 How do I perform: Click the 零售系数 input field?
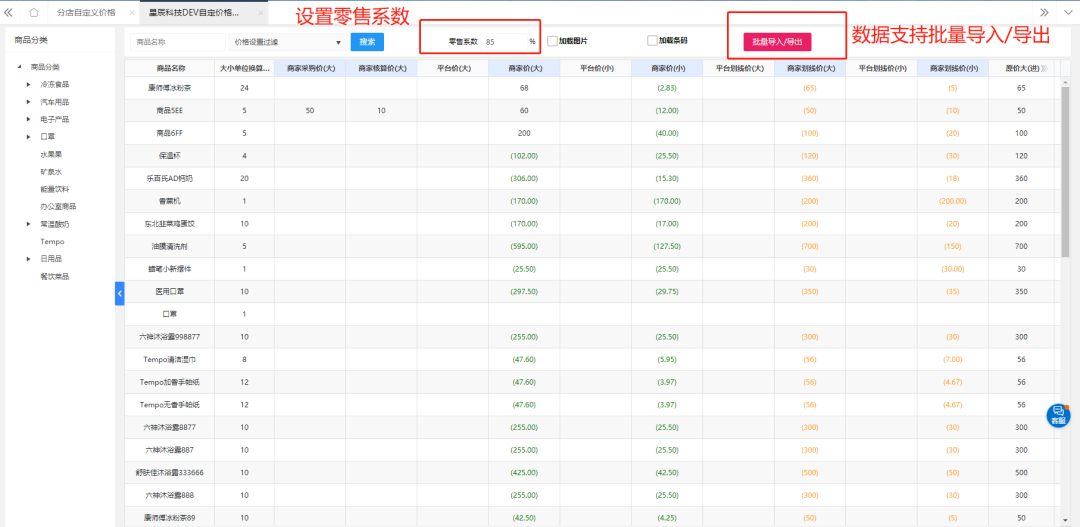click(503, 42)
